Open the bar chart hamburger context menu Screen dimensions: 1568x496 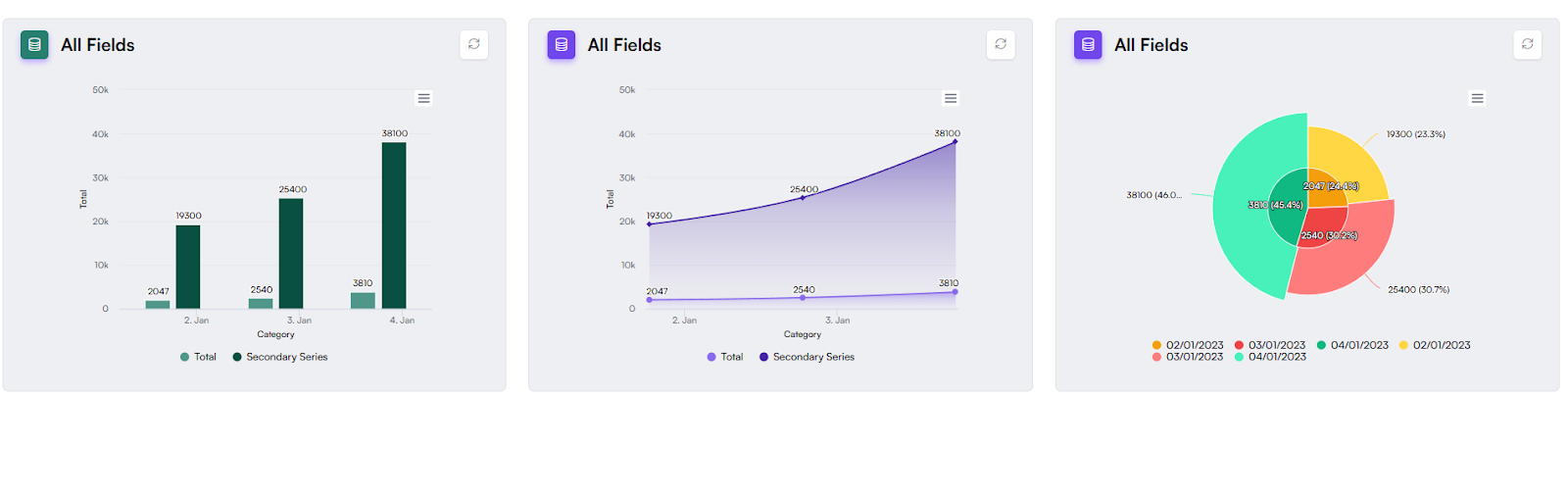click(423, 98)
